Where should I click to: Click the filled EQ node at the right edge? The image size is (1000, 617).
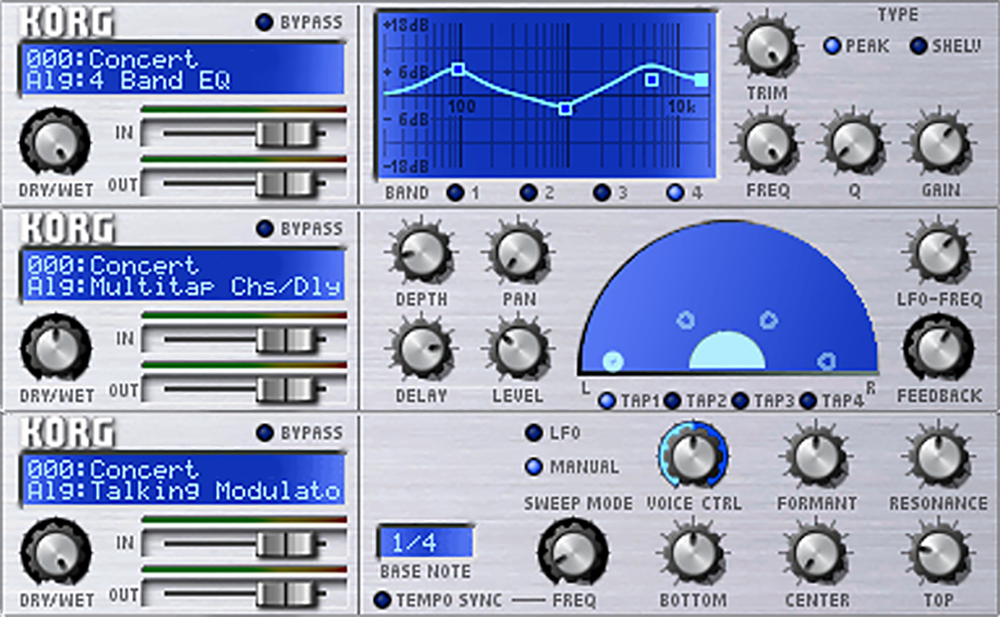701,80
